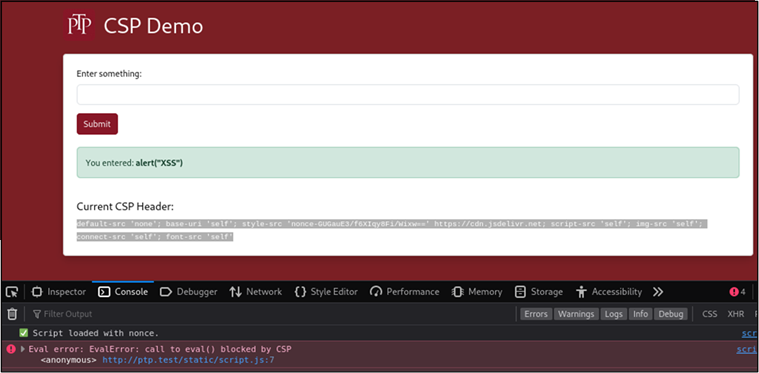759x373 pixels.
Task: Open the Storage panel
Action: coord(539,292)
